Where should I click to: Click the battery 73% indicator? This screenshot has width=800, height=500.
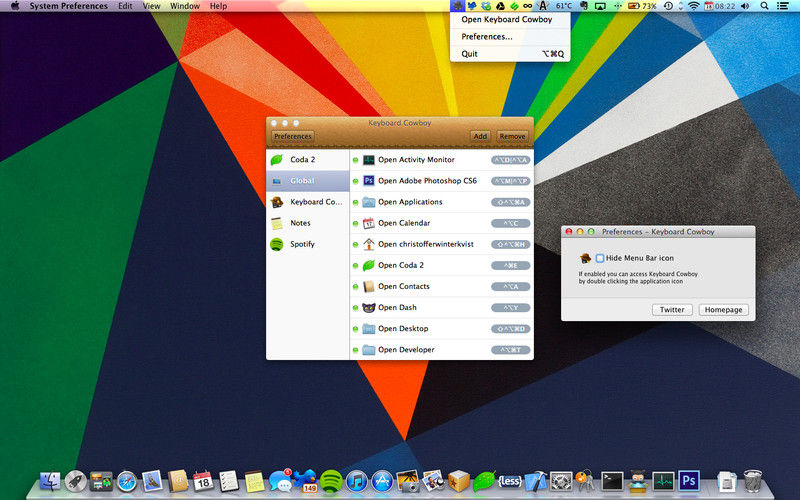642,6
